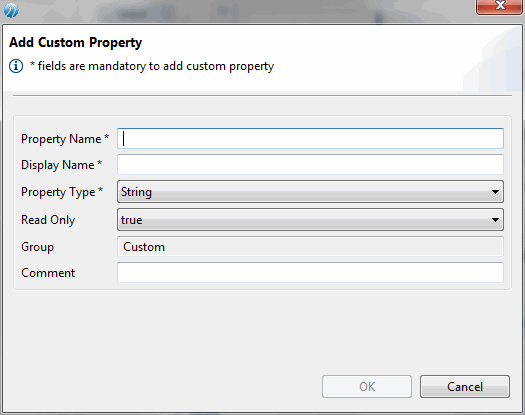Cancel the Add Custom Property dialog
This screenshot has width=525, height=415.
(x=465, y=387)
